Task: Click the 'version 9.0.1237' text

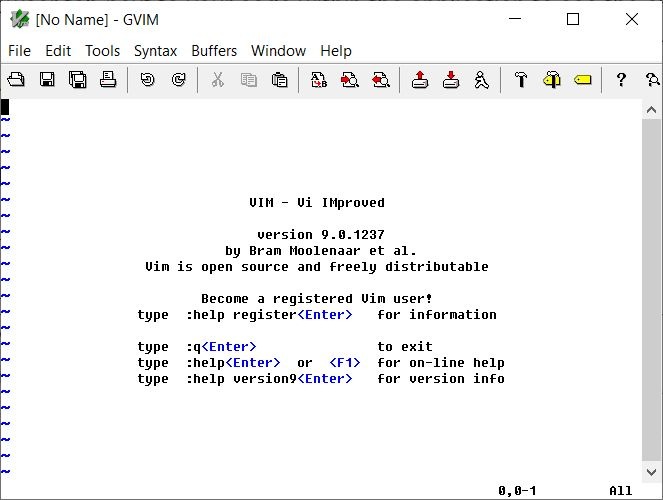Action: click(x=321, y=235)
